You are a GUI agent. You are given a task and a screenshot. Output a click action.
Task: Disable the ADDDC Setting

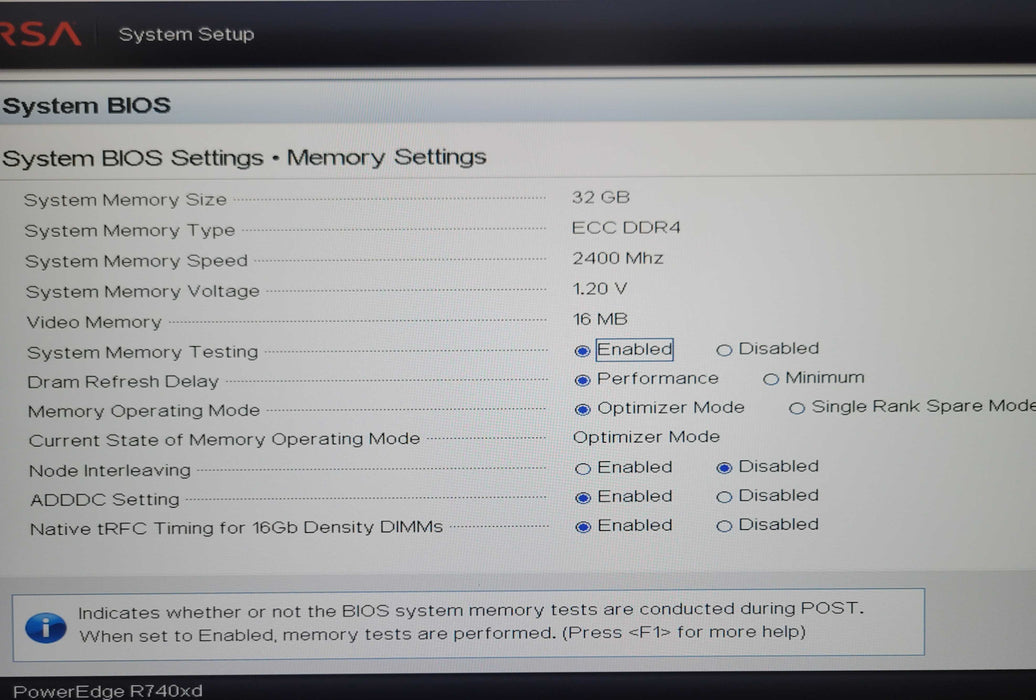click(x=724, y=497)
